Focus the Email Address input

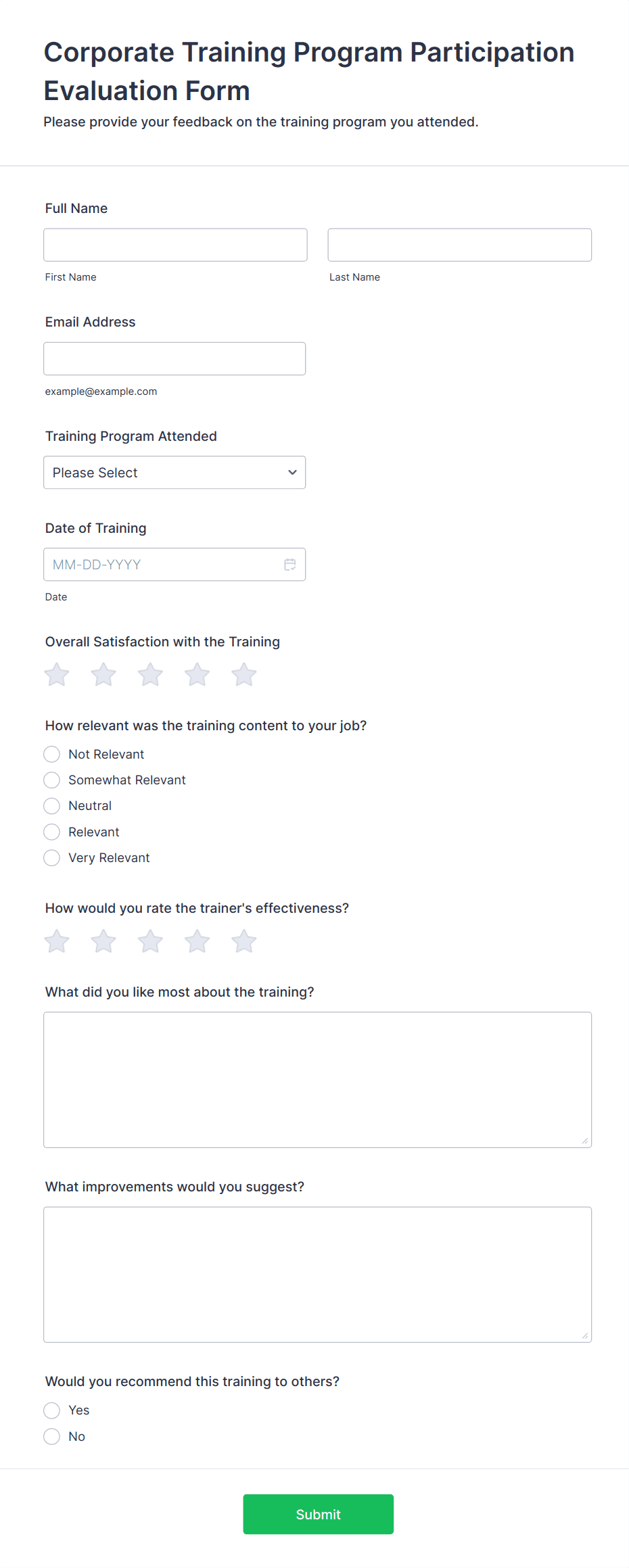point(174,359)
